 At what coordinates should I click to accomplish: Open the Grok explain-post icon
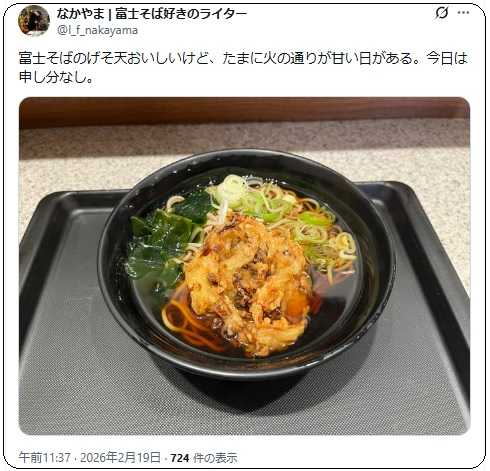441,13
